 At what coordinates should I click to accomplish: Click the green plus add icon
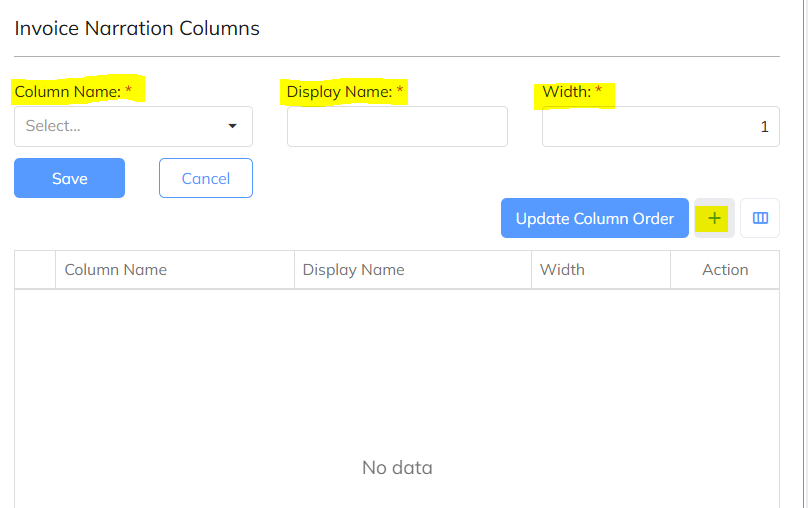tap(714, 218)
